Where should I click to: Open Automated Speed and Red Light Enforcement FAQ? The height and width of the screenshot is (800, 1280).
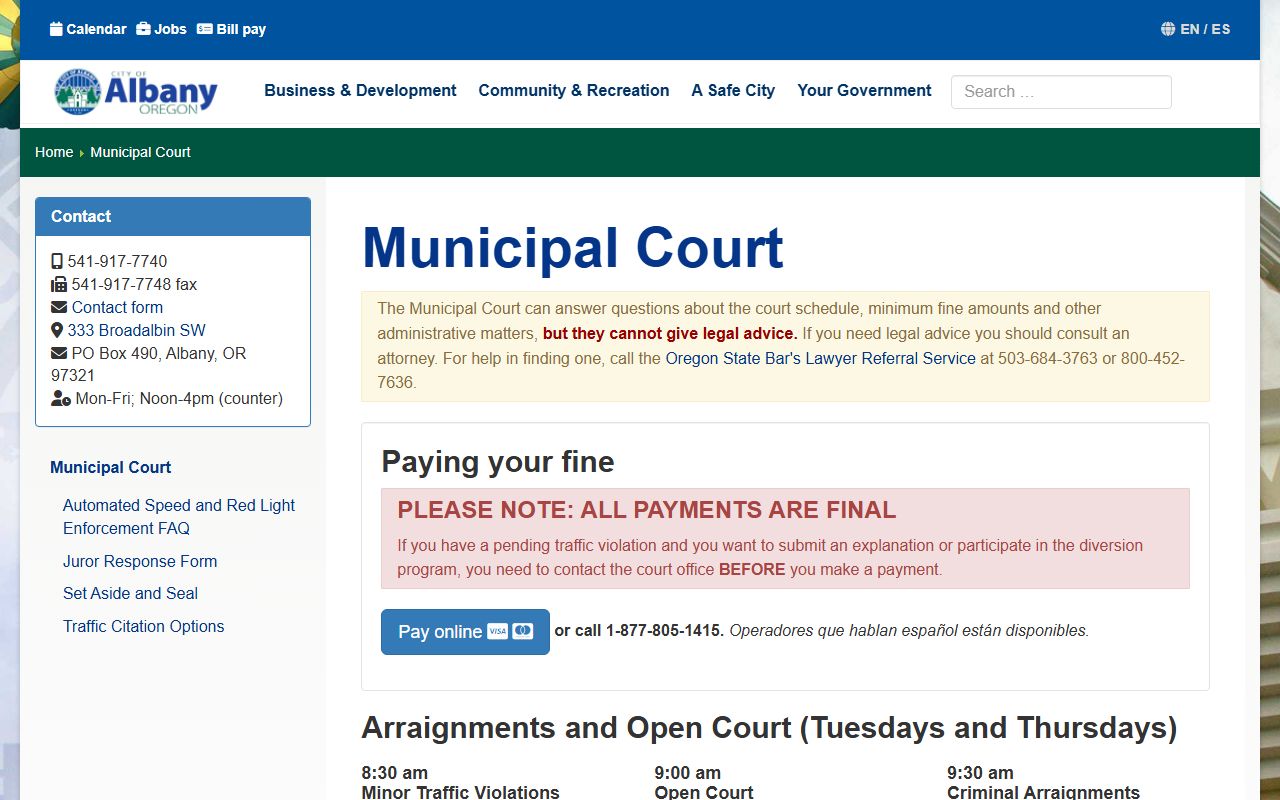pos(179,517)
